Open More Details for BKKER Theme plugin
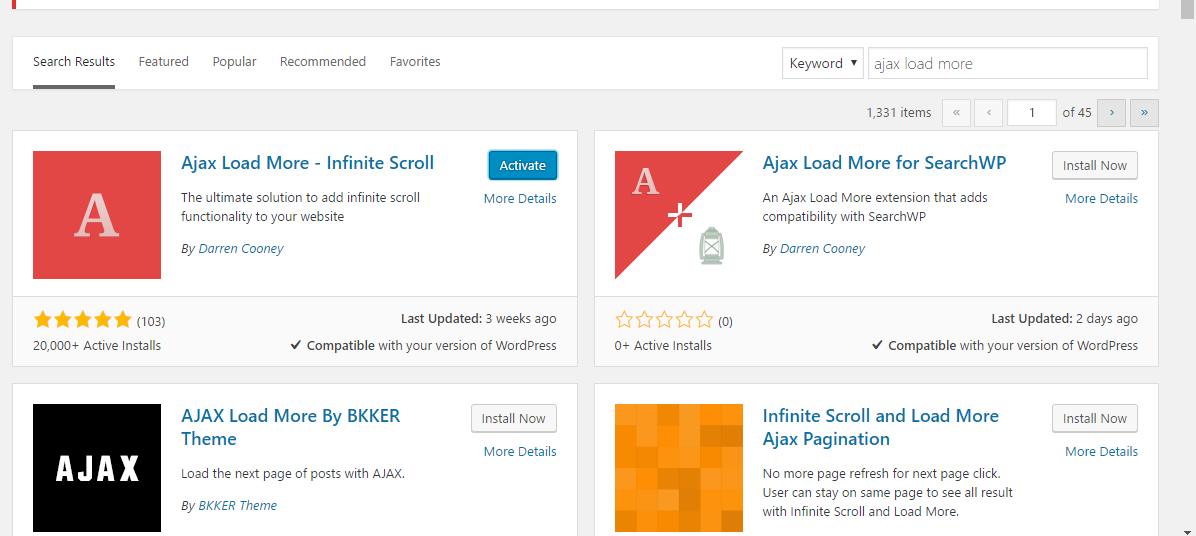This screenshot has width=1196, height=536. [x=519, y=451]
